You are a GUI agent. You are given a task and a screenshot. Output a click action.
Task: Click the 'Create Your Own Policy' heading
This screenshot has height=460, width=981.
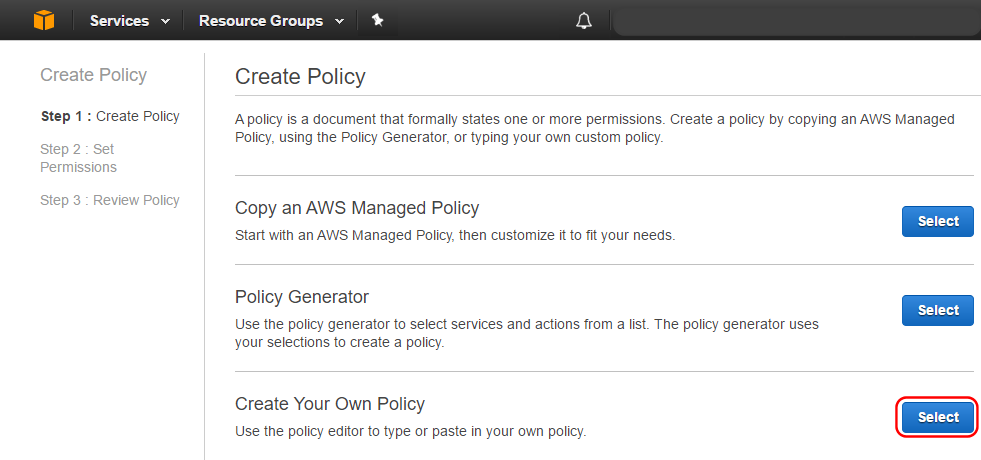pyautogui.click(x=330, y=404)
